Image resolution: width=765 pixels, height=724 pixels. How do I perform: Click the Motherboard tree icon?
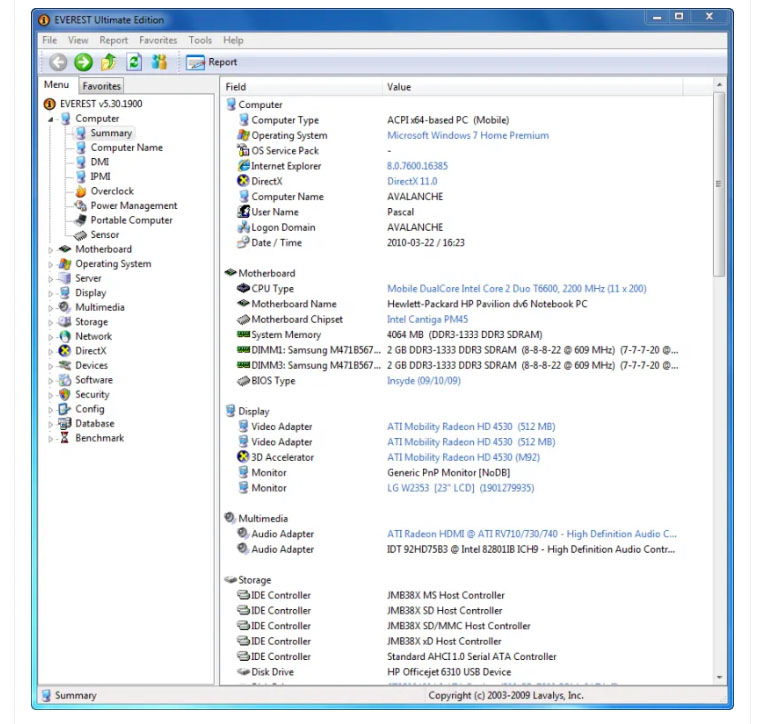(x=64, y=249)
